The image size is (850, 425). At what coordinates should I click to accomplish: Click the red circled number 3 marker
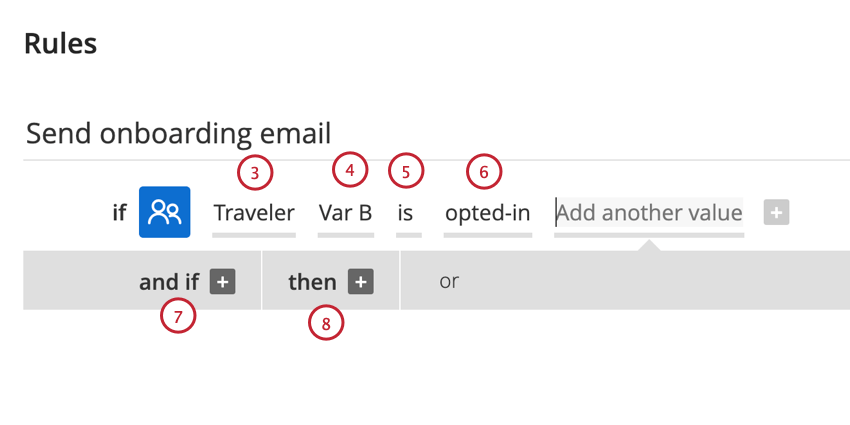coord(255,173)
